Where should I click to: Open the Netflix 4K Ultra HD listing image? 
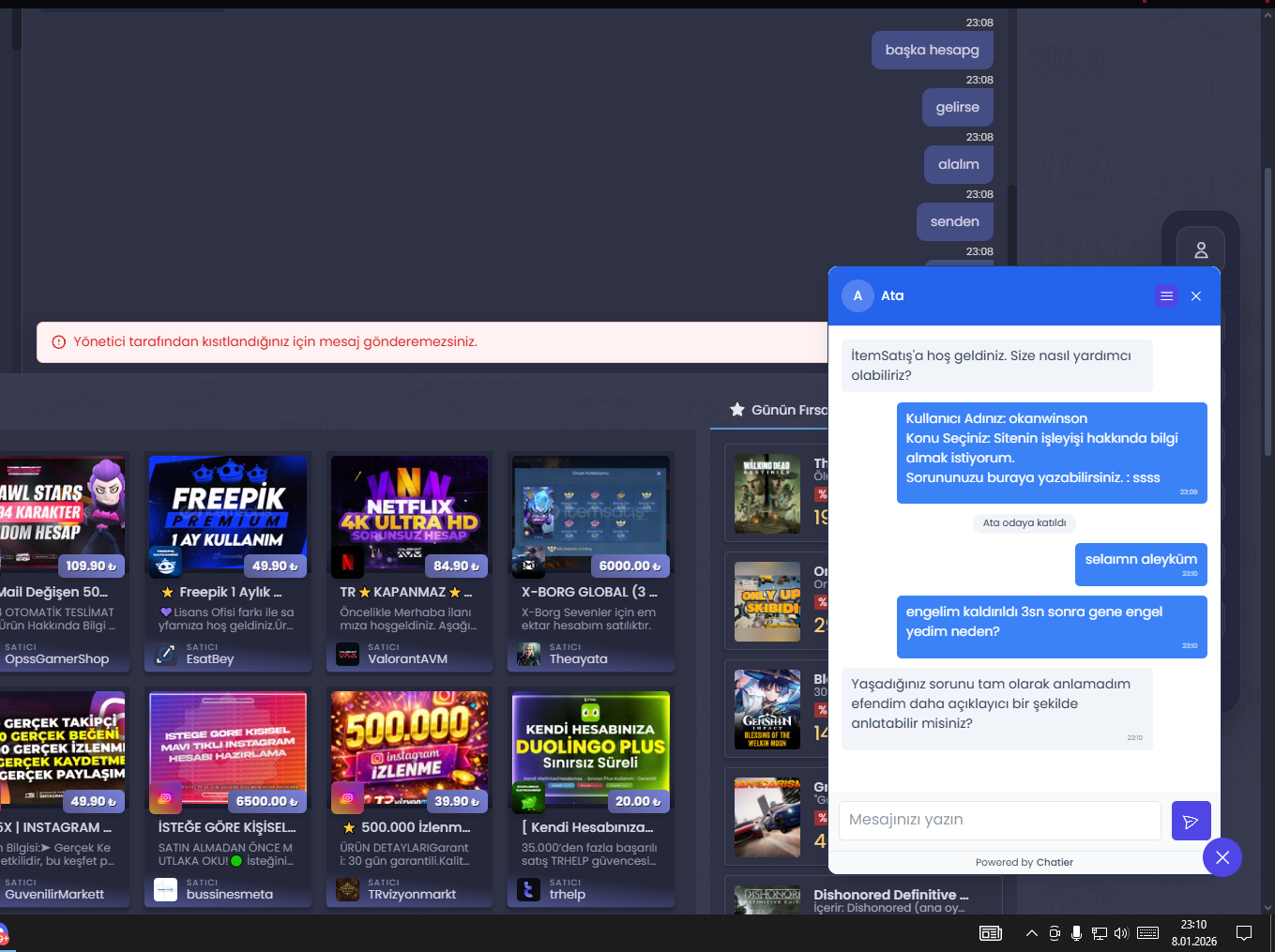[409, 512]
